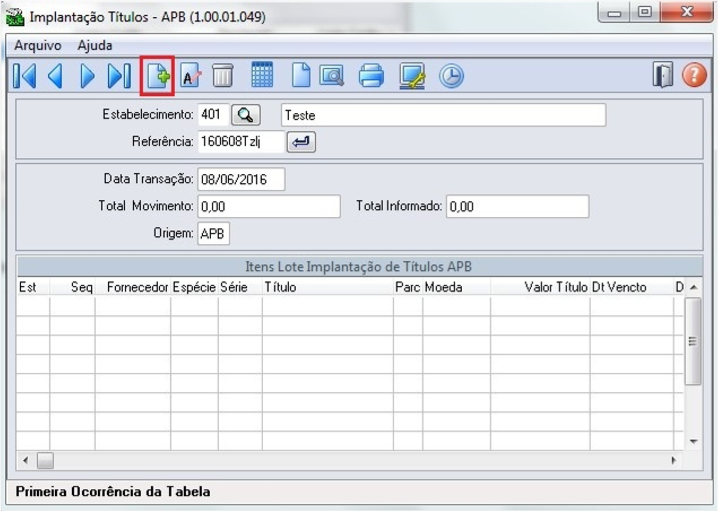718x511 pixels.
Task: Click the Origem field APB
Action: pyautogui.click(x=213, y=234)
